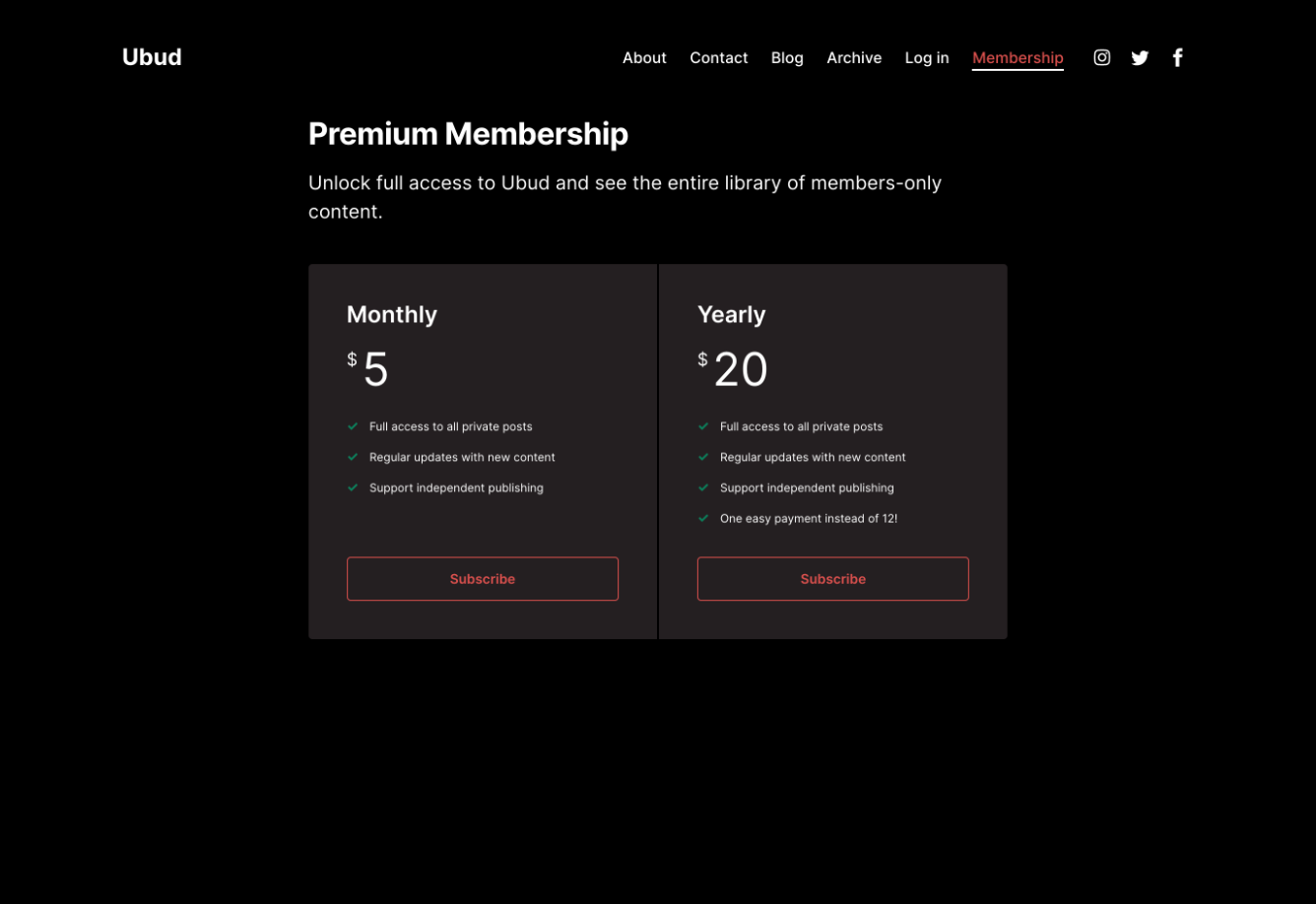The width and height of the screenshot is (1316, 904).
Task: Select the Membership nav item
Action: 1018,58
